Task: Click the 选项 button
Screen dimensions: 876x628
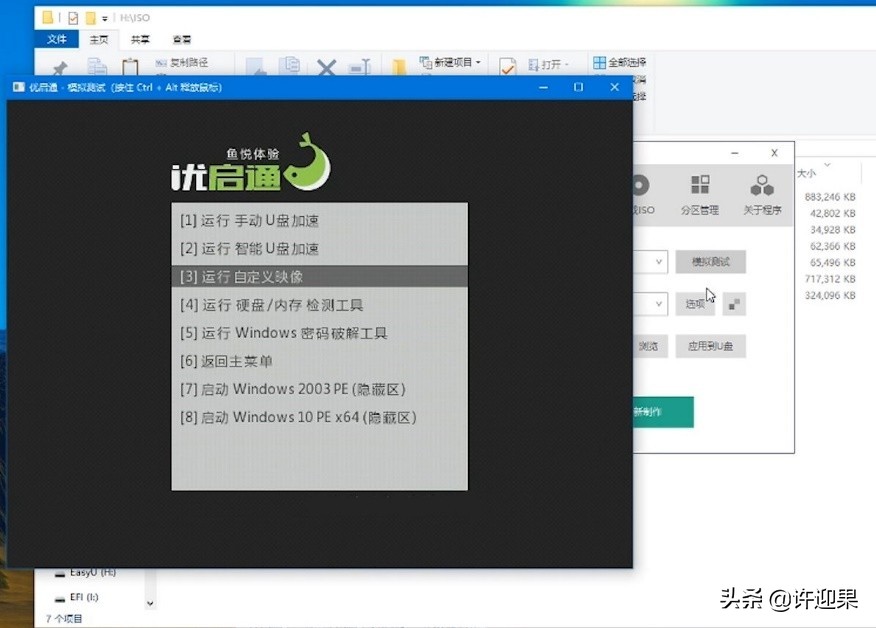Action: tap(695, 304)
